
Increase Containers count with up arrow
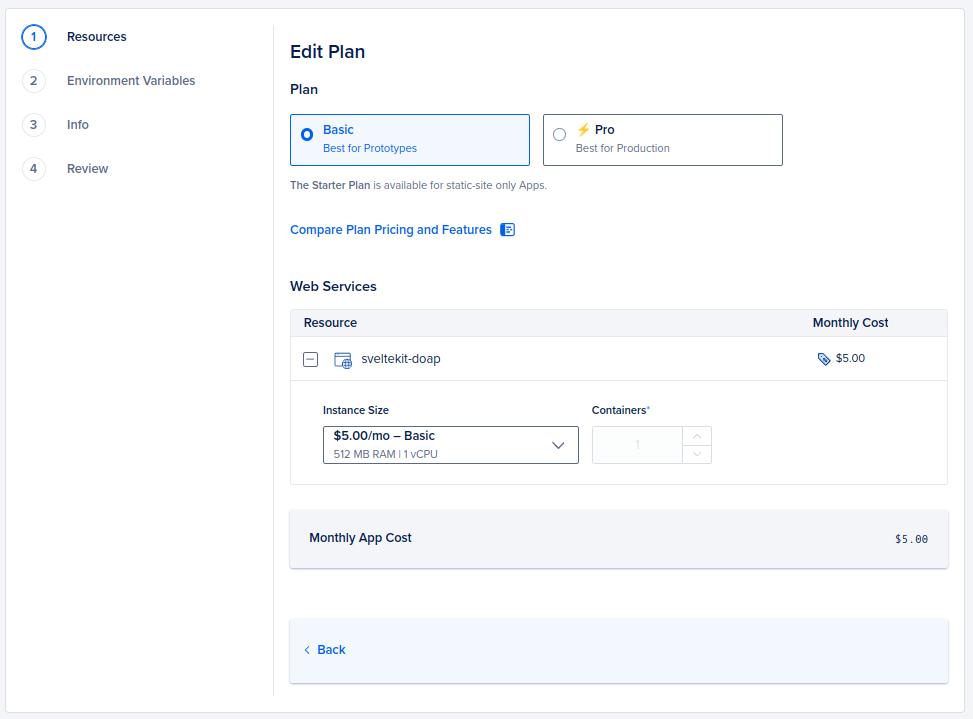tap(697, 436)
